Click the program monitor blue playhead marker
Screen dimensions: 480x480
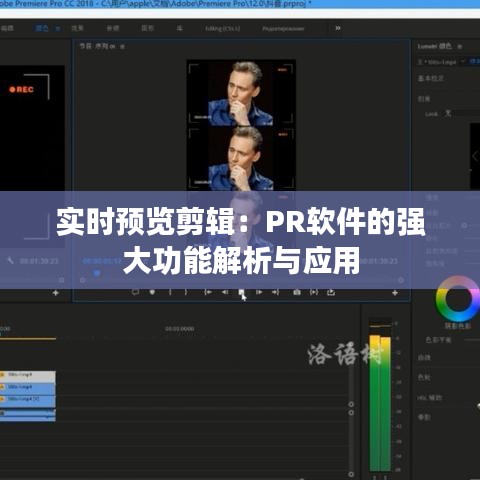click(97, 273)
